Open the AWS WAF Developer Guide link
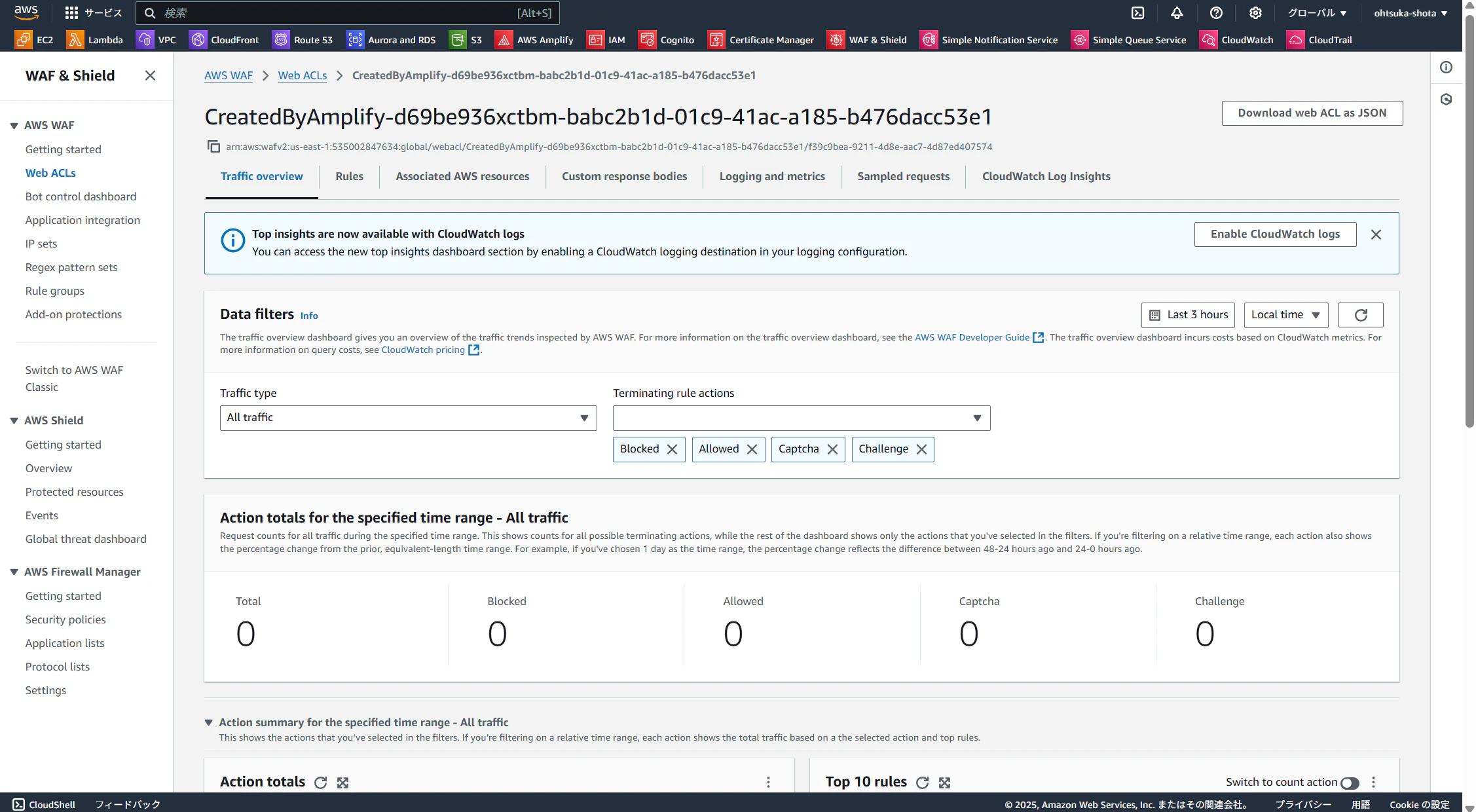The image size is (1476, 812). (x=979, y=337)
